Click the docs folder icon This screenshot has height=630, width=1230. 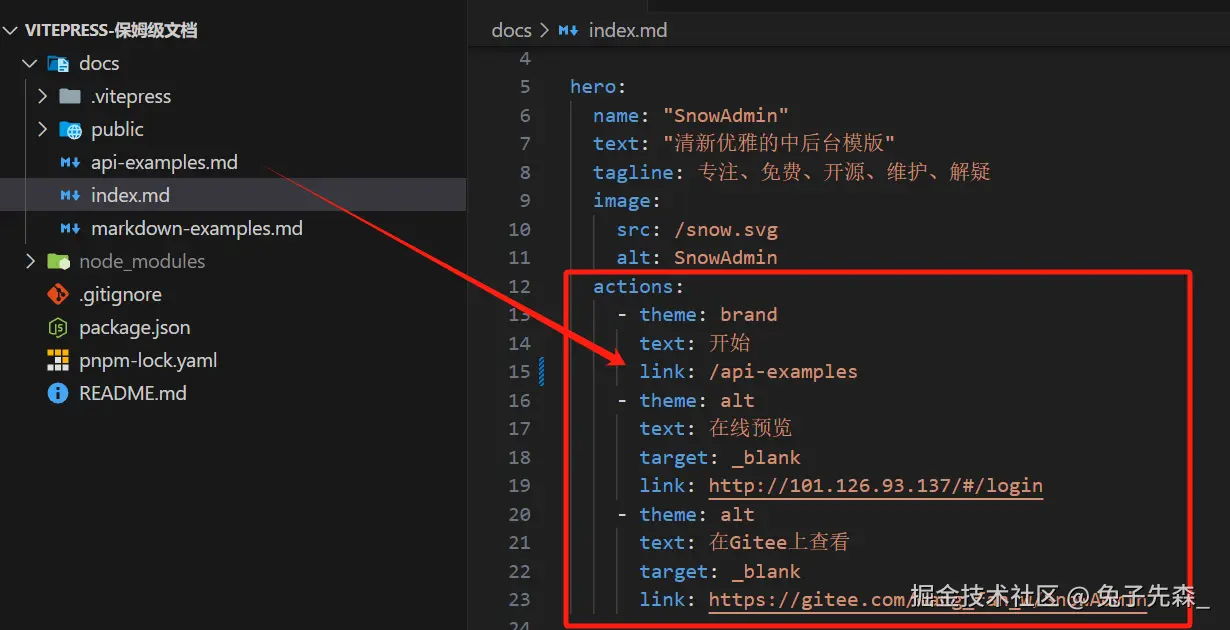coord(58,64)
